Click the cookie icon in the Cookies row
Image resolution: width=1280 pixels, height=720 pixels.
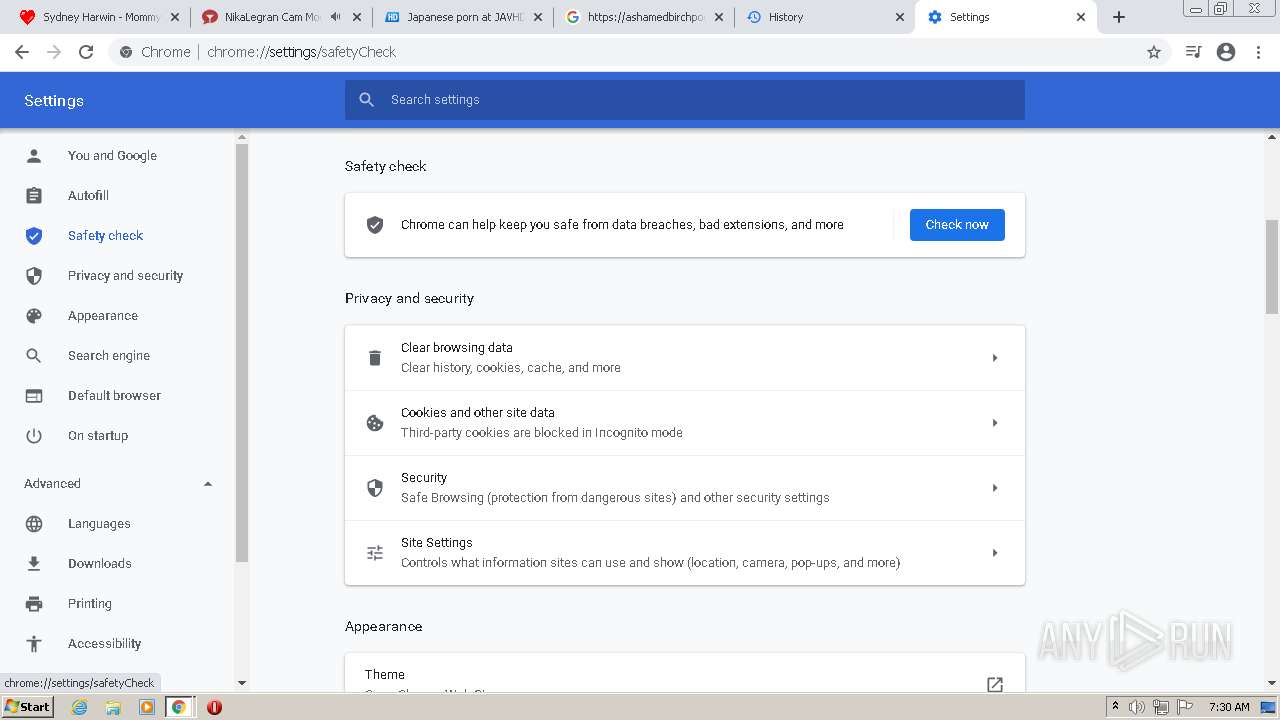click(375, 423)
